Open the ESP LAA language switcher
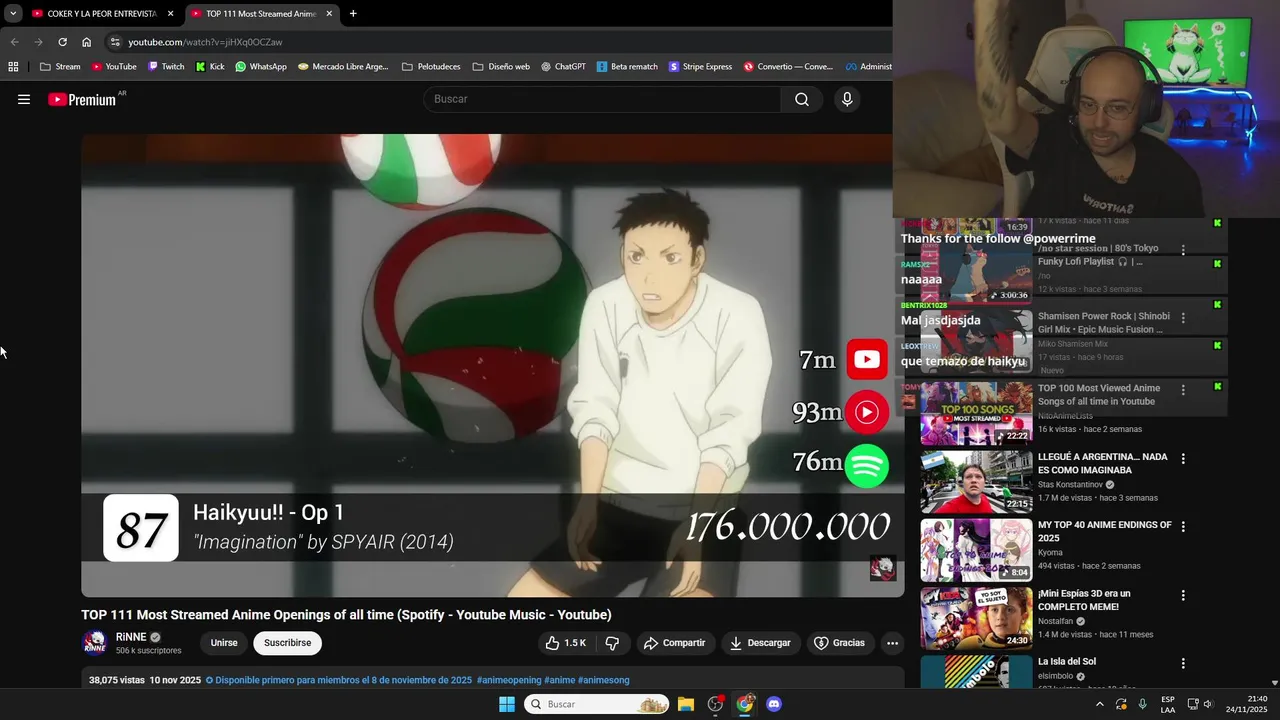The image size is (1280, 720). (x=1168, y=704)
